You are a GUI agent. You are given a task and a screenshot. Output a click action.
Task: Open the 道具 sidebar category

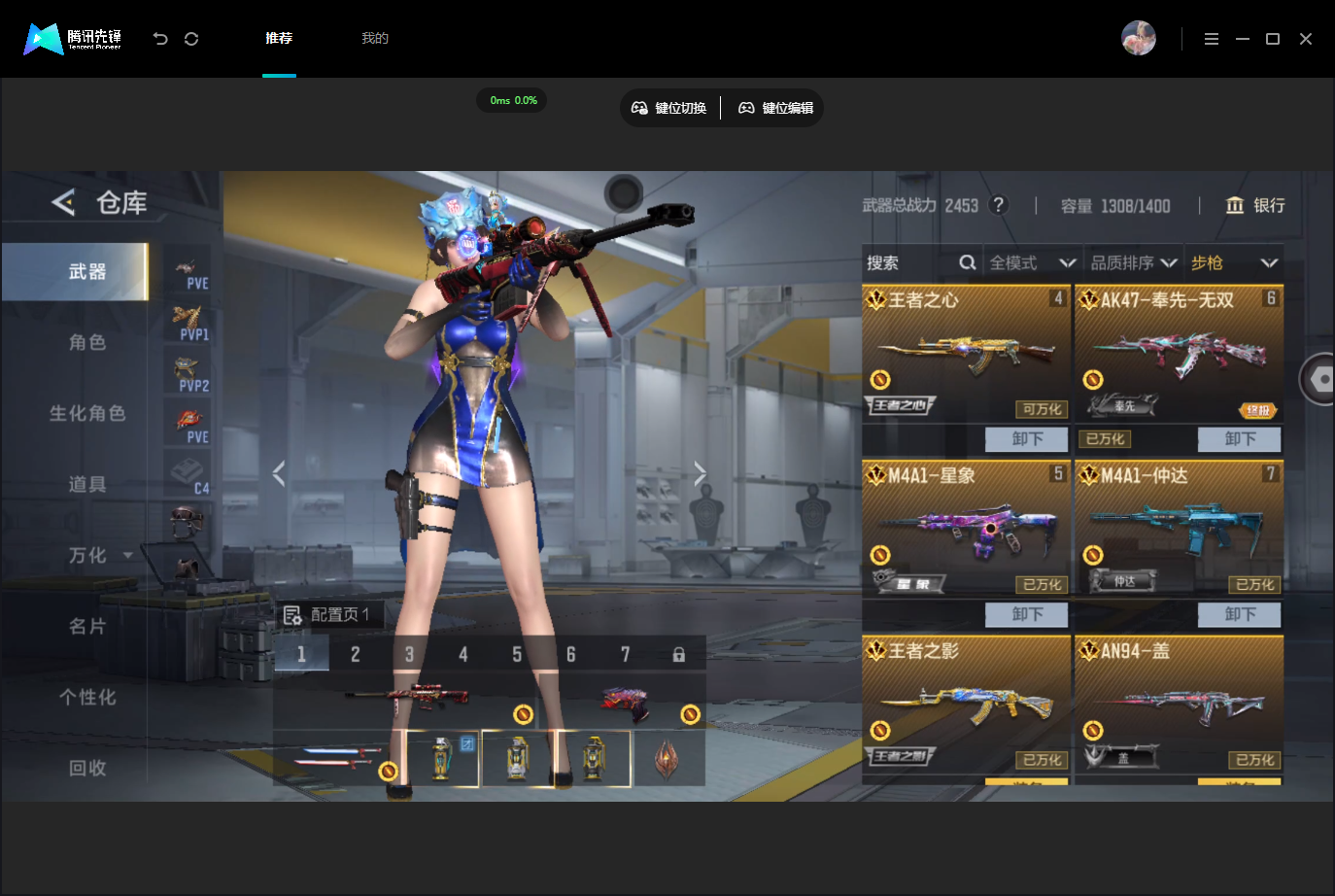point(87,484)
